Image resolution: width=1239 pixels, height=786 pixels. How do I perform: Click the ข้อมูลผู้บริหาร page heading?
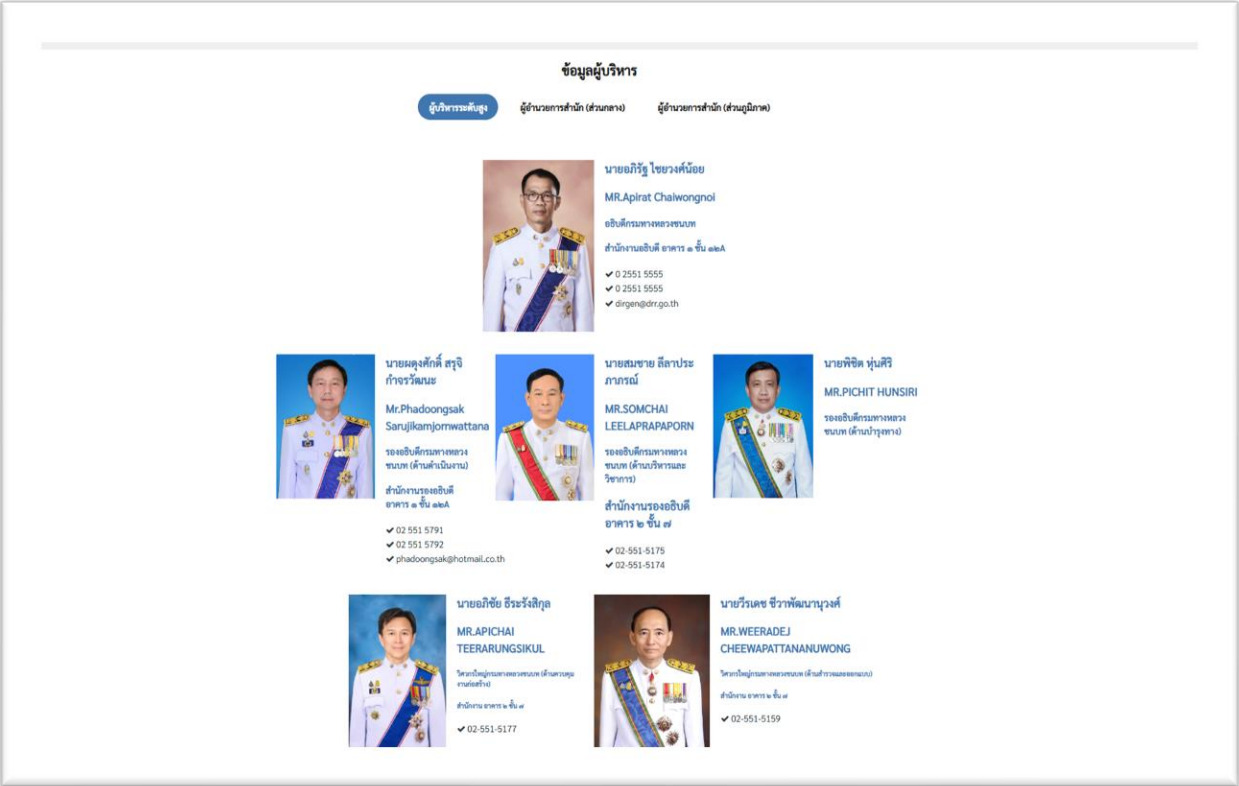coord(598,71)
